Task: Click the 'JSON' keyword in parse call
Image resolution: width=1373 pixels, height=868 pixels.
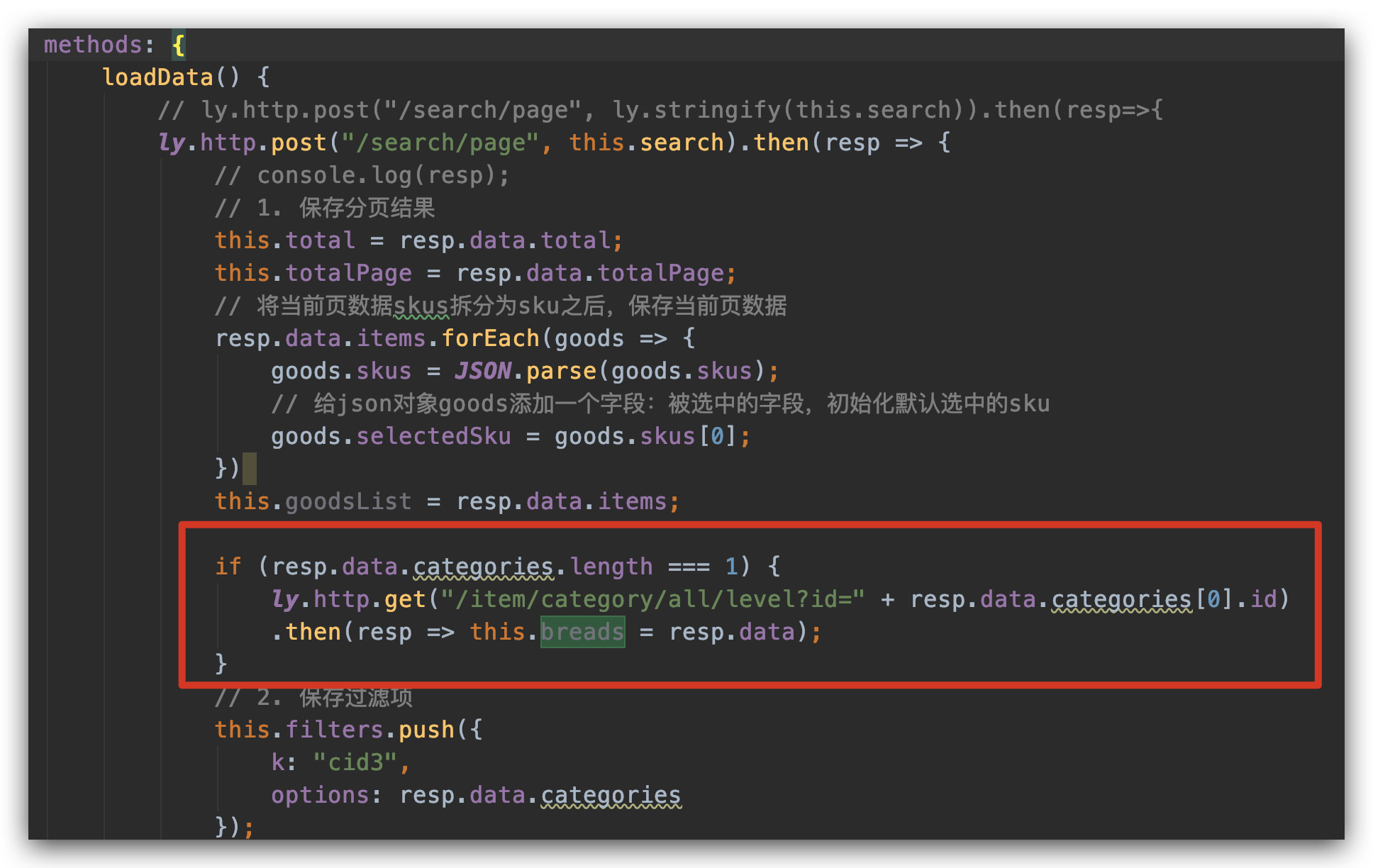Action: (482, 371)
